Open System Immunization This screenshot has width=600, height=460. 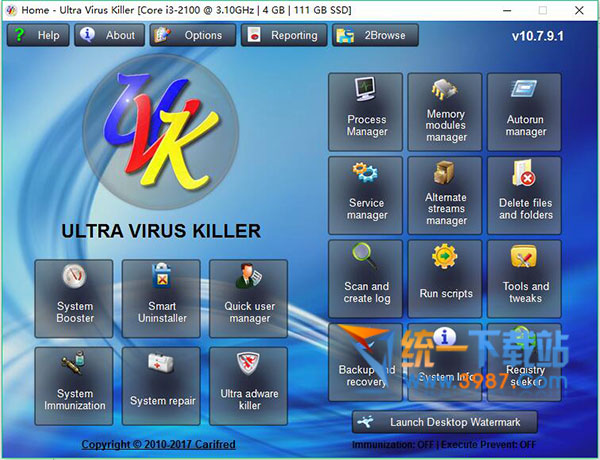74,386
